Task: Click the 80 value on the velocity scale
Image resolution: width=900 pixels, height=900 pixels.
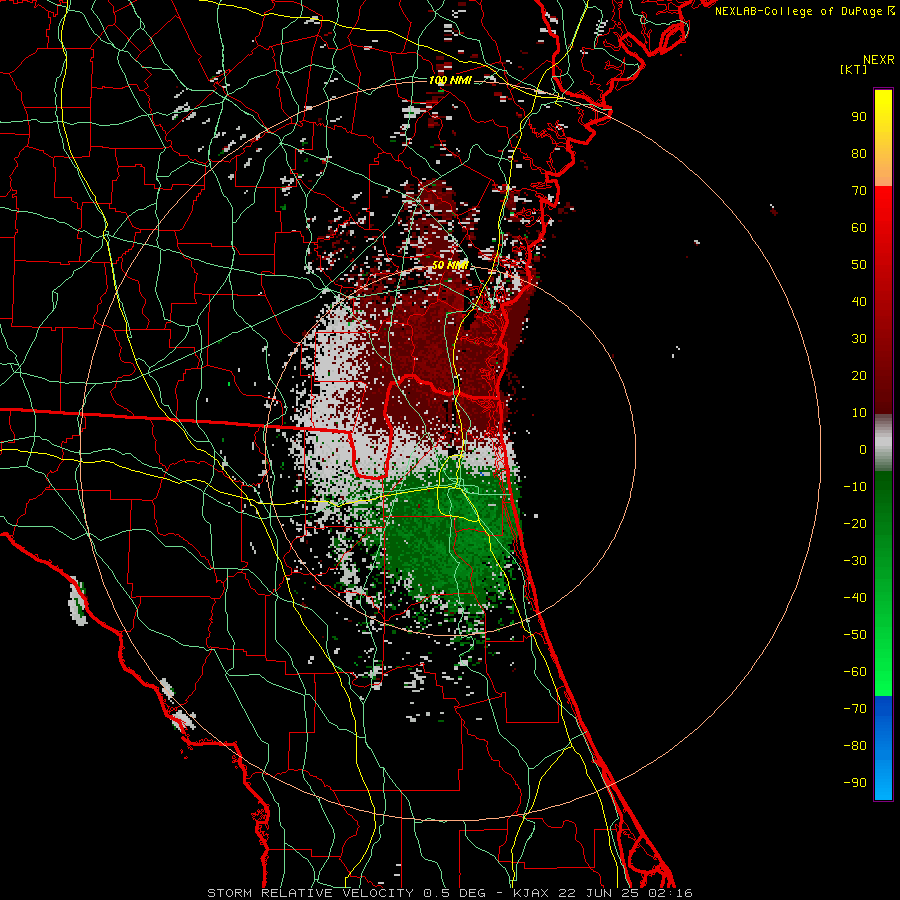Action: tap(859, 153)
